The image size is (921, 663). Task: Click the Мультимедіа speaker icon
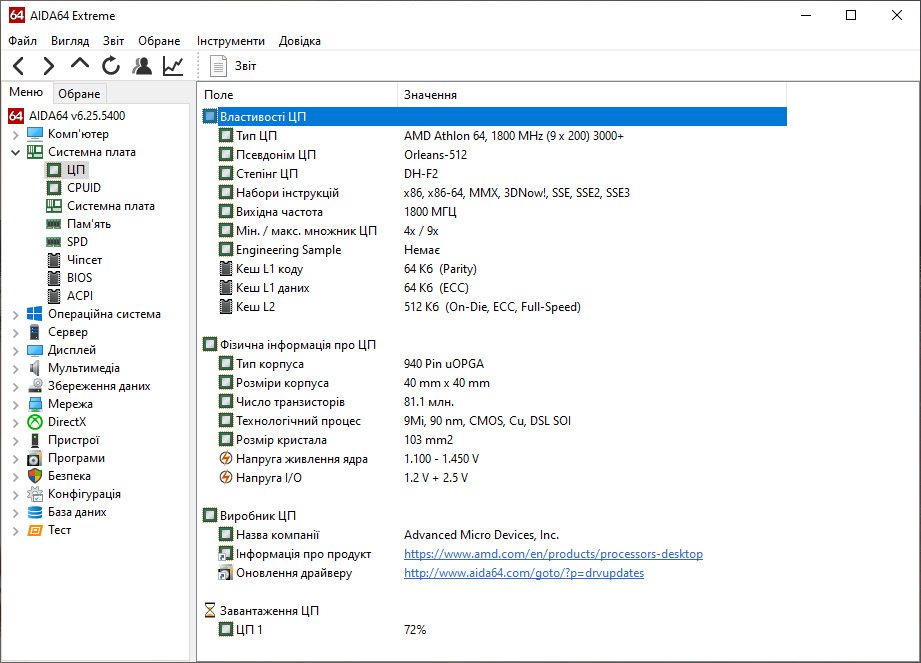35,368
